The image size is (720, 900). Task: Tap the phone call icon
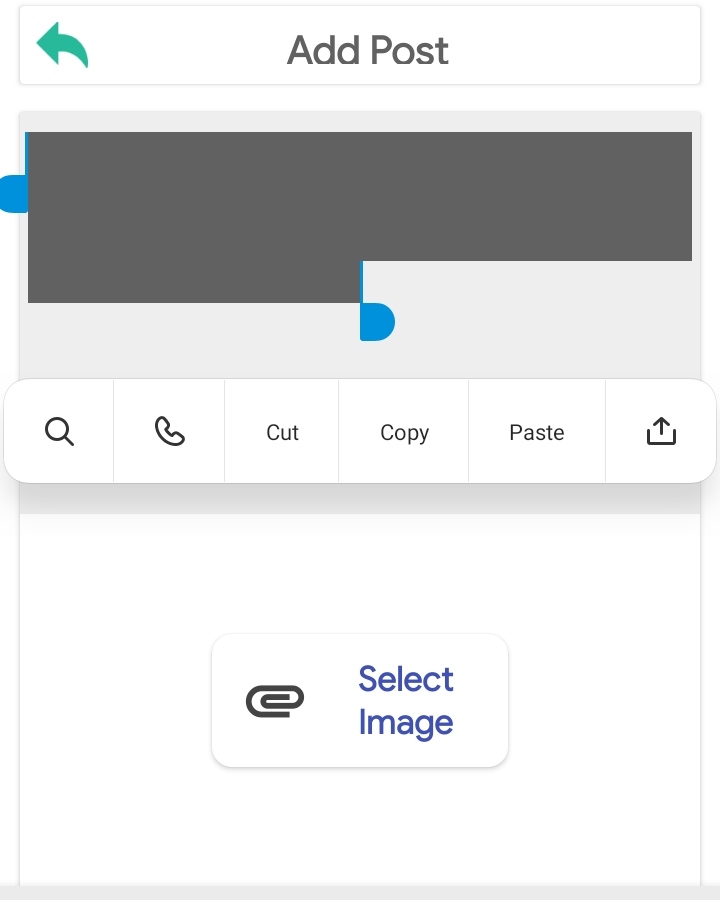pos(170,432)
